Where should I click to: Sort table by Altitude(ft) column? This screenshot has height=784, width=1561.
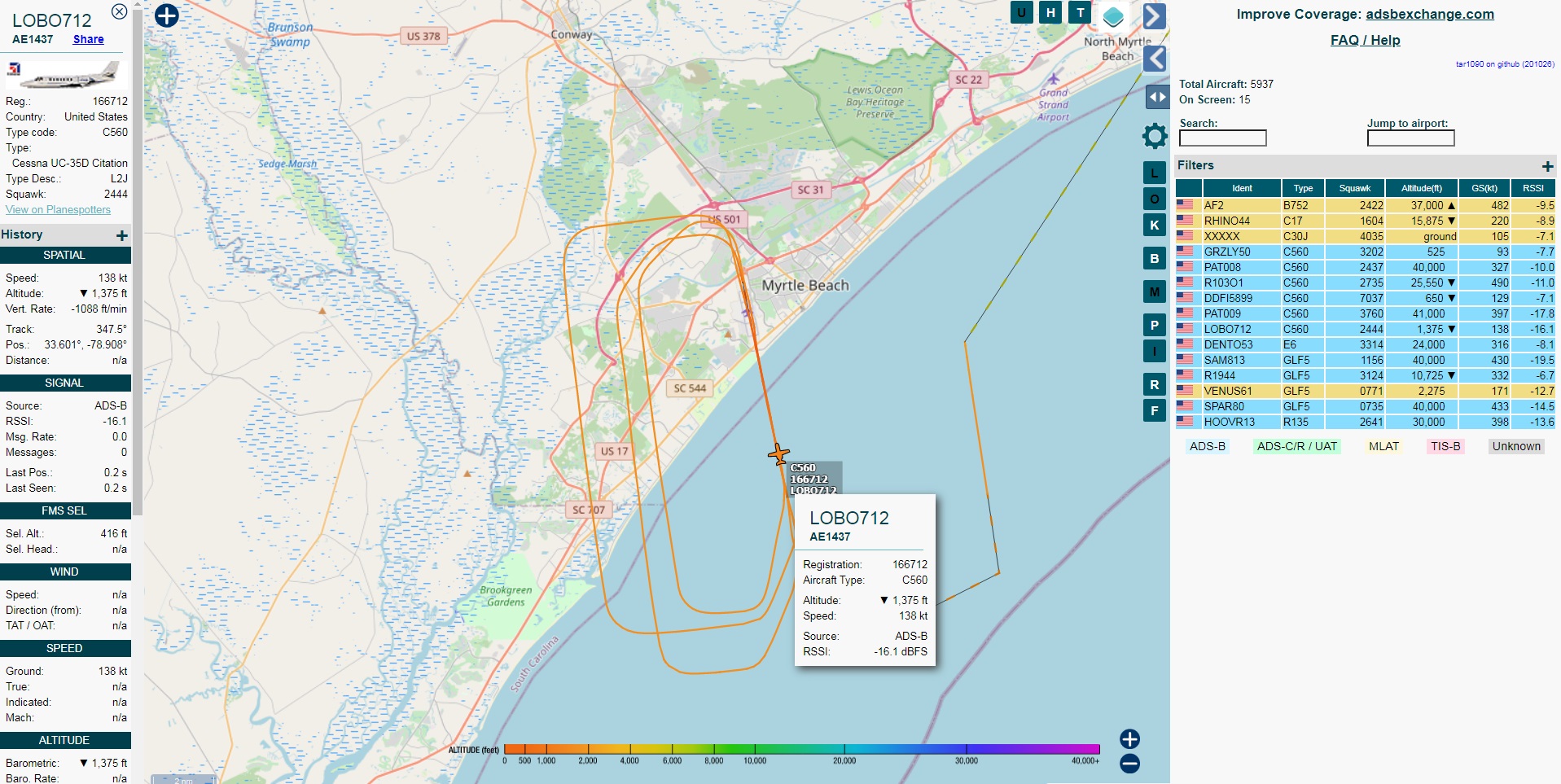tap(1422, 188)
